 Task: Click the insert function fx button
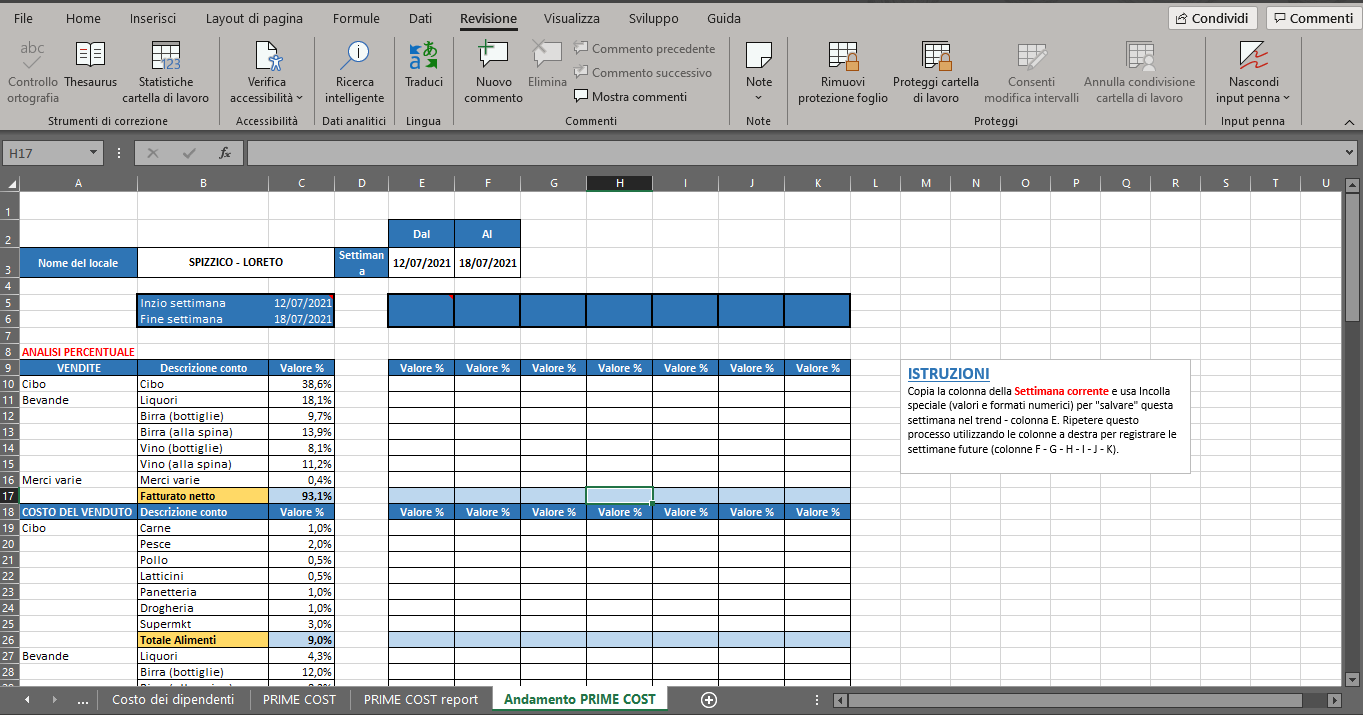tap(225, 153)
